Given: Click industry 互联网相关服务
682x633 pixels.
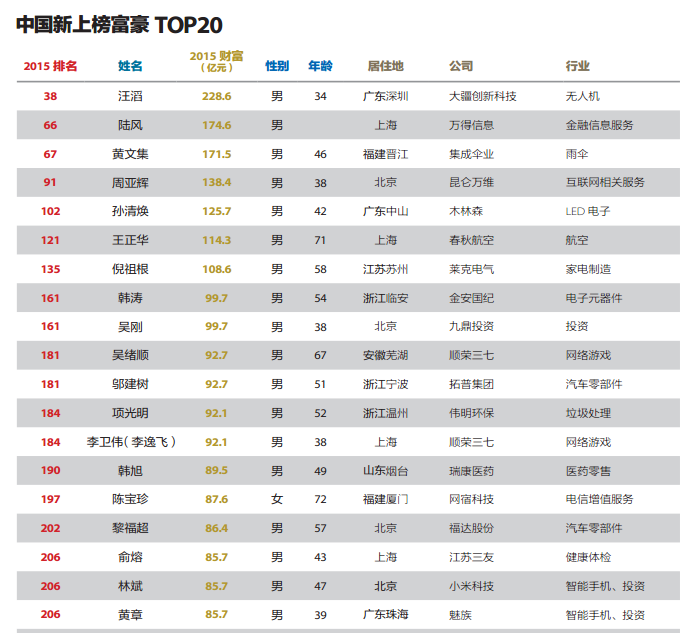Looking at the screenshot, I should pos(605,183).
